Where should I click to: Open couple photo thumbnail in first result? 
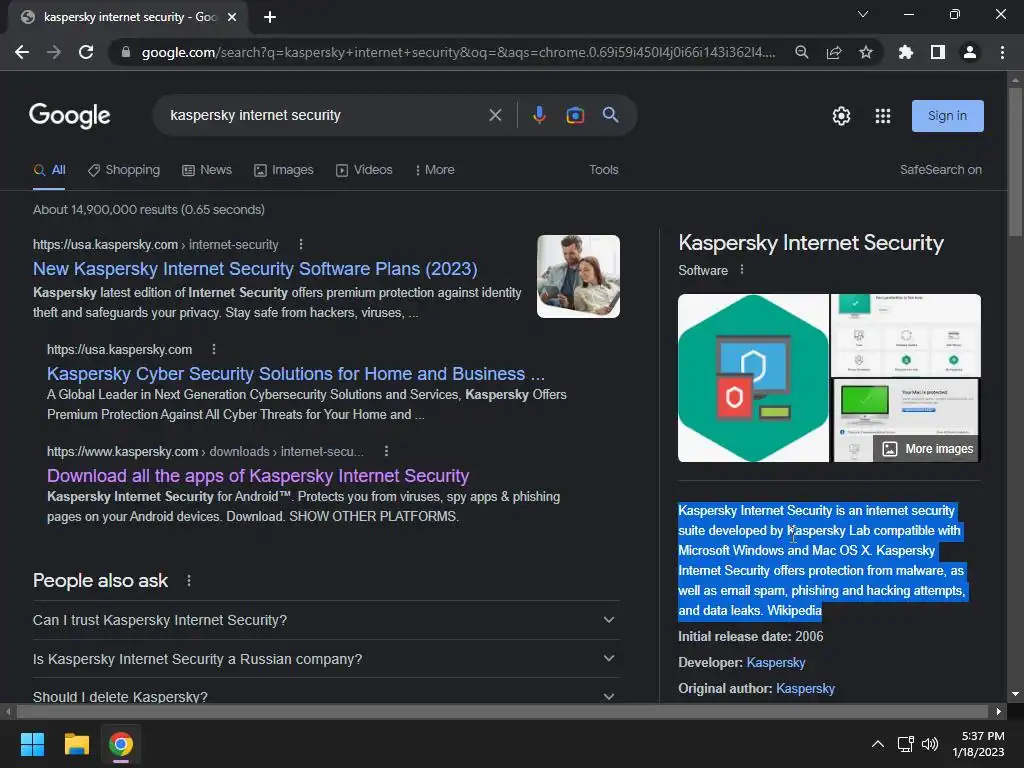click(x=578, y=276)
